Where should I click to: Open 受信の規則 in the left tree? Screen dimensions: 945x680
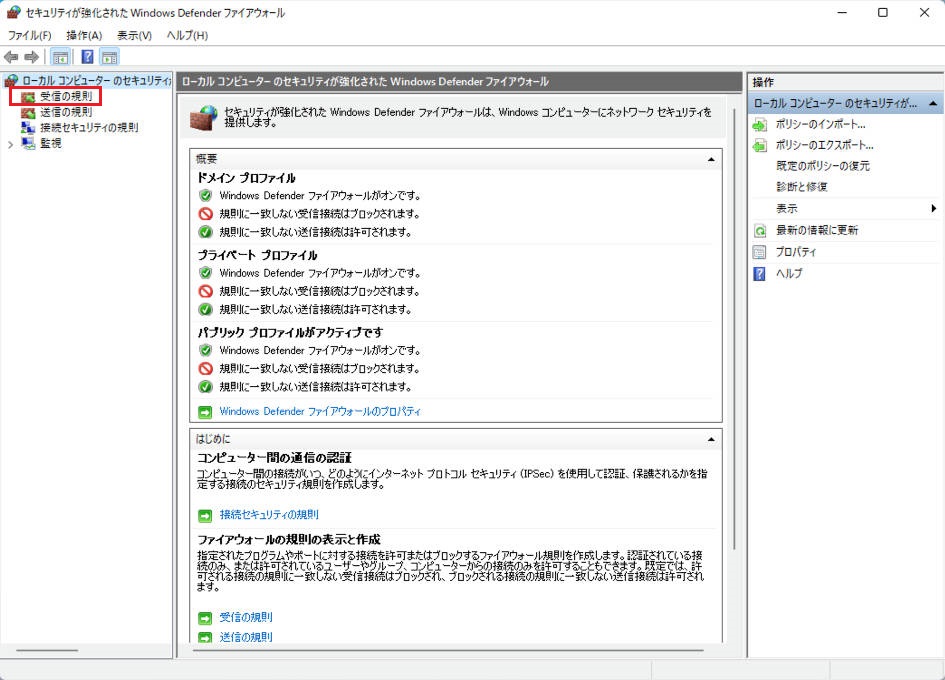66,96
